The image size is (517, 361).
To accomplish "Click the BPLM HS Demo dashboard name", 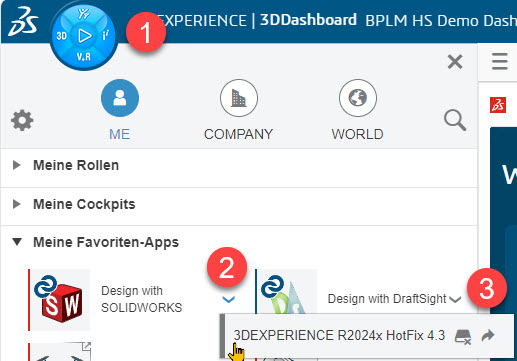I will pos(441,21).
